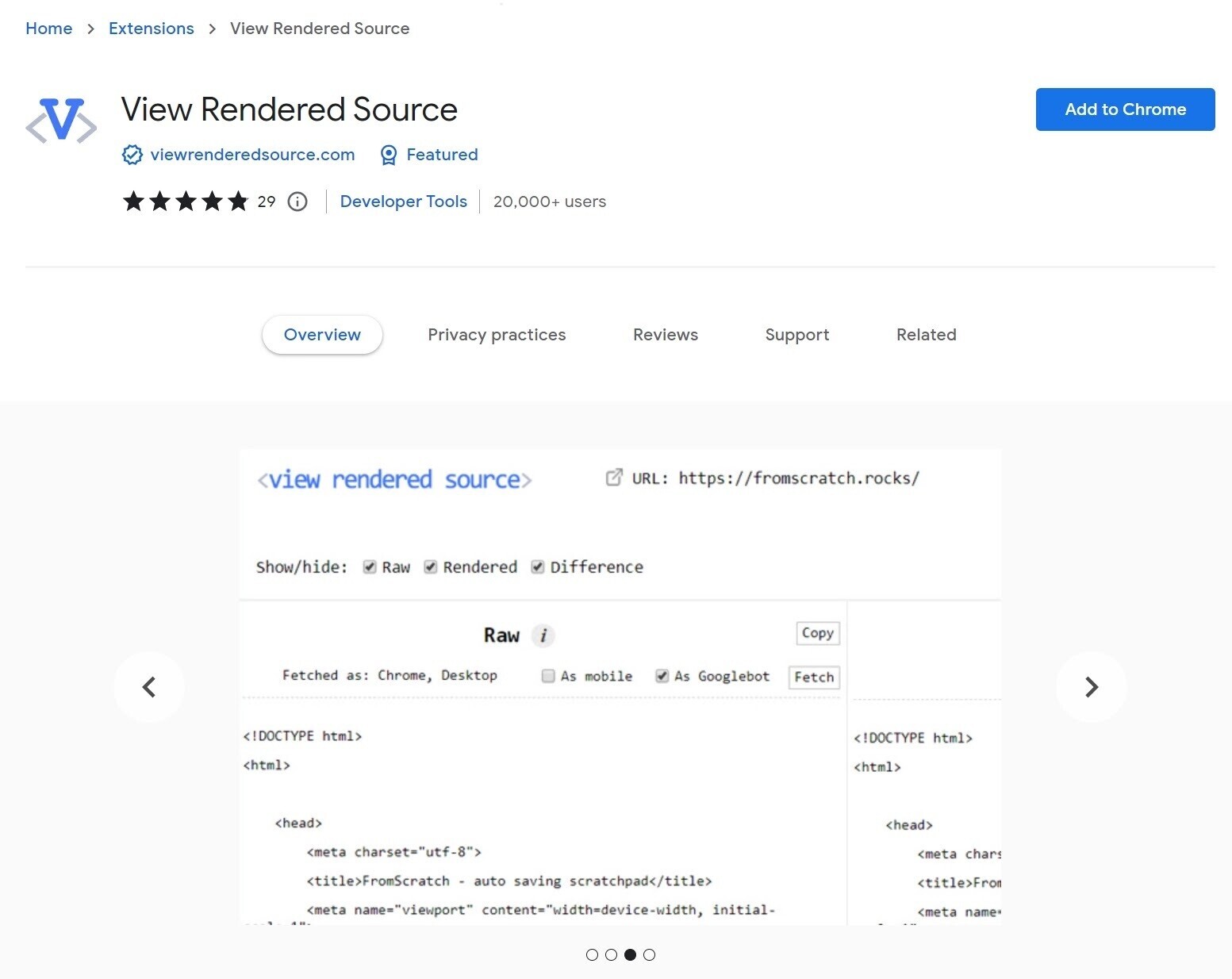Screen dimensions: 1232x979
Task: Open the Reviews tab
Action: (666, 335)
